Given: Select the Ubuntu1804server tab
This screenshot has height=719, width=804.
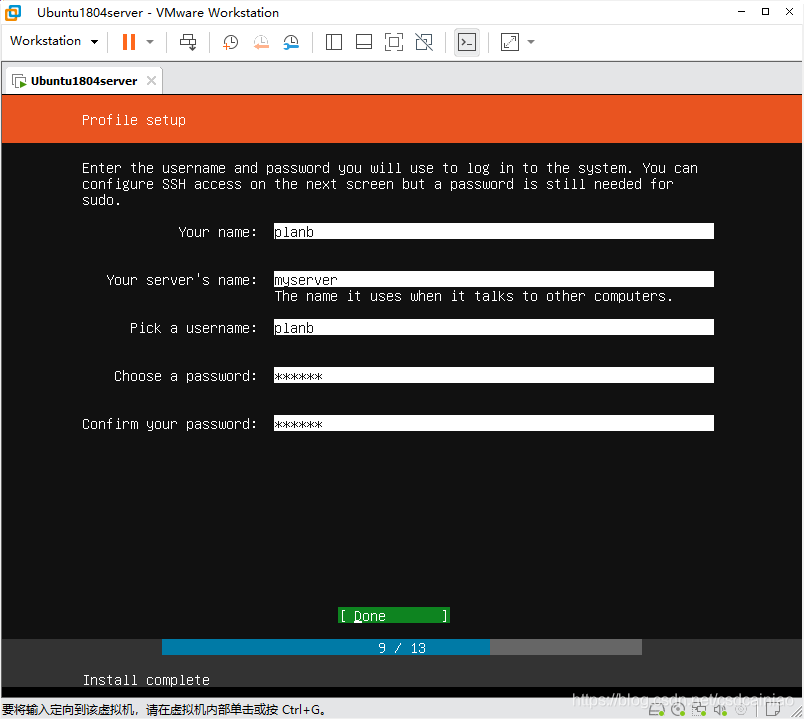Looking at the screenshot, I should [84, 81].
